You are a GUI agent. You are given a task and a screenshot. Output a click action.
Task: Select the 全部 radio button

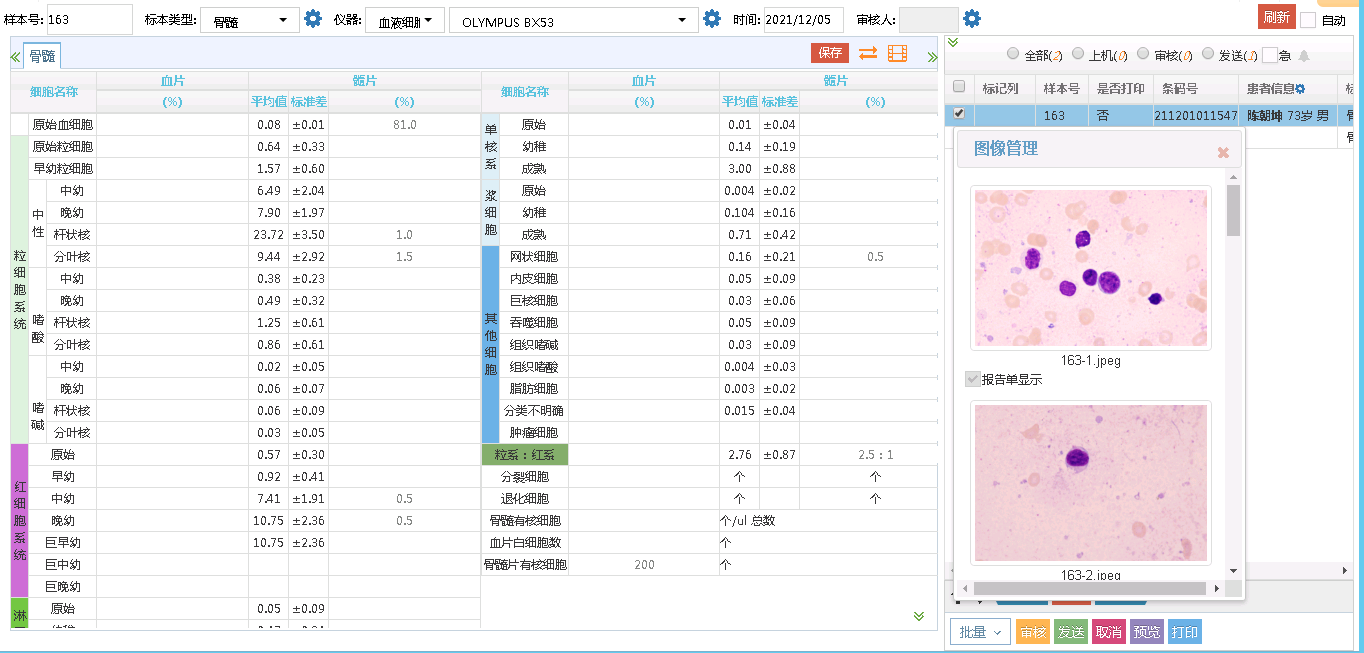[x=1014, y=54]
